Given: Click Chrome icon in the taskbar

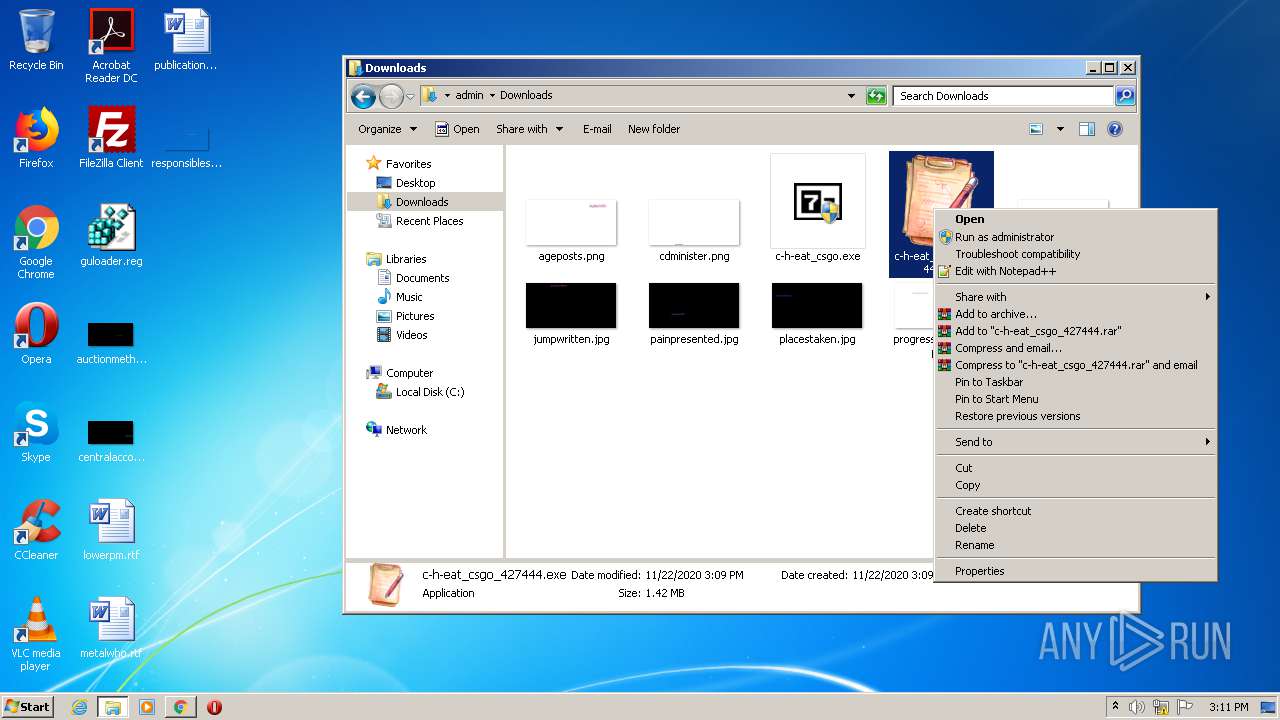Looking at the screenshot, I should coord(180,707).
